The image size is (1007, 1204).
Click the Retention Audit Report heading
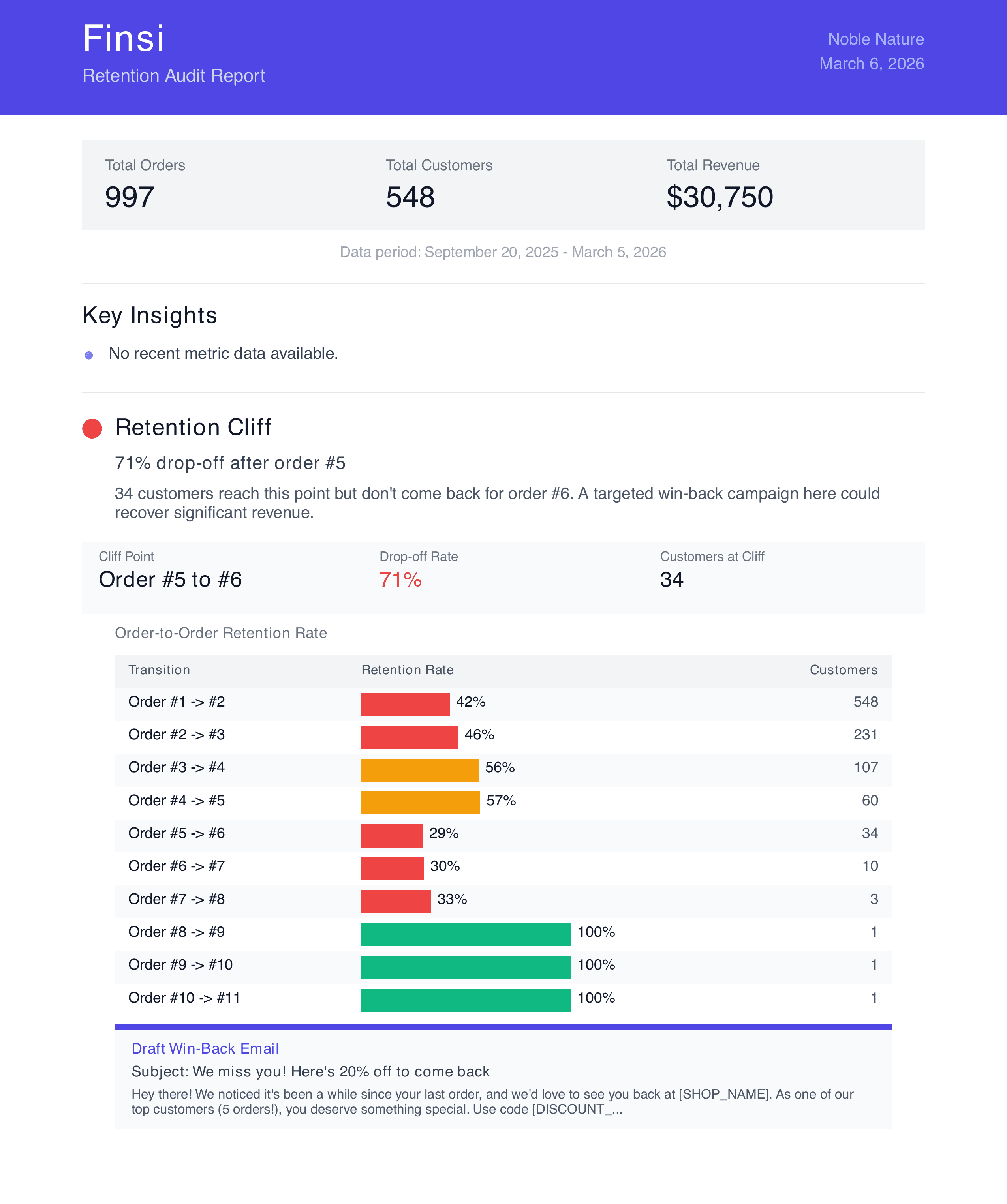pyautogui.click(x=173, y=75)
